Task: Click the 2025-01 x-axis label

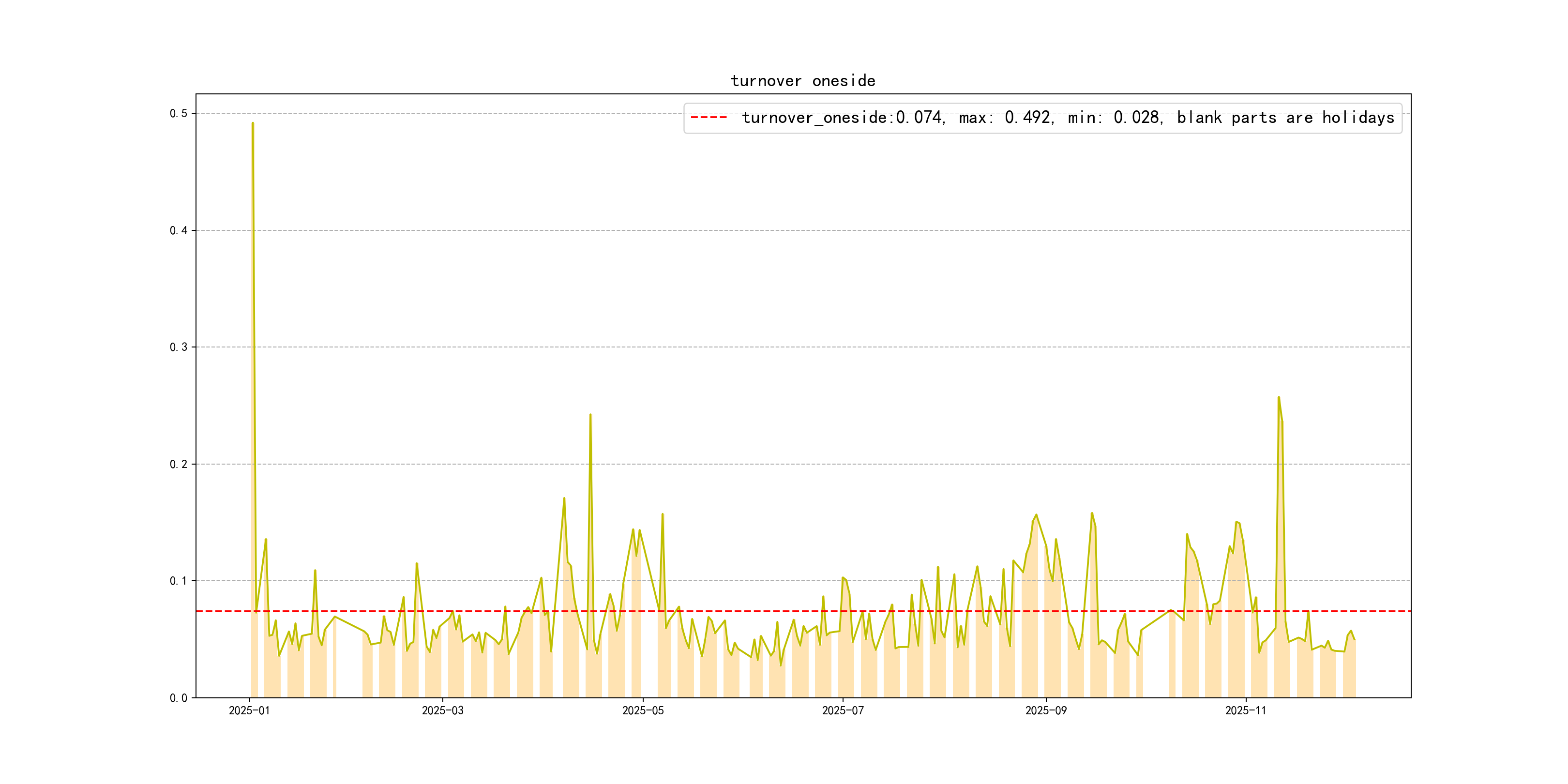Action: [x=249, y=710]
